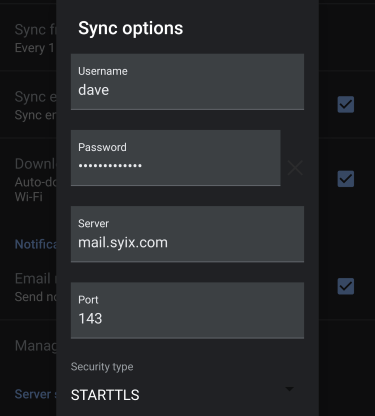The width and height of the screenshot is (375, 416).
Task: Open the Download attachments setting row
Action: click(28, 179)
